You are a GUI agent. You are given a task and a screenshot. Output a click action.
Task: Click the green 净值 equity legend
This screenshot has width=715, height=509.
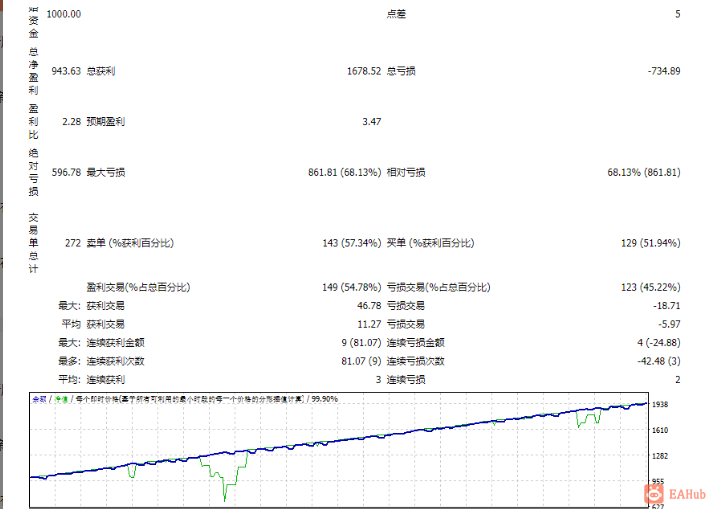[x=61, y=399]
